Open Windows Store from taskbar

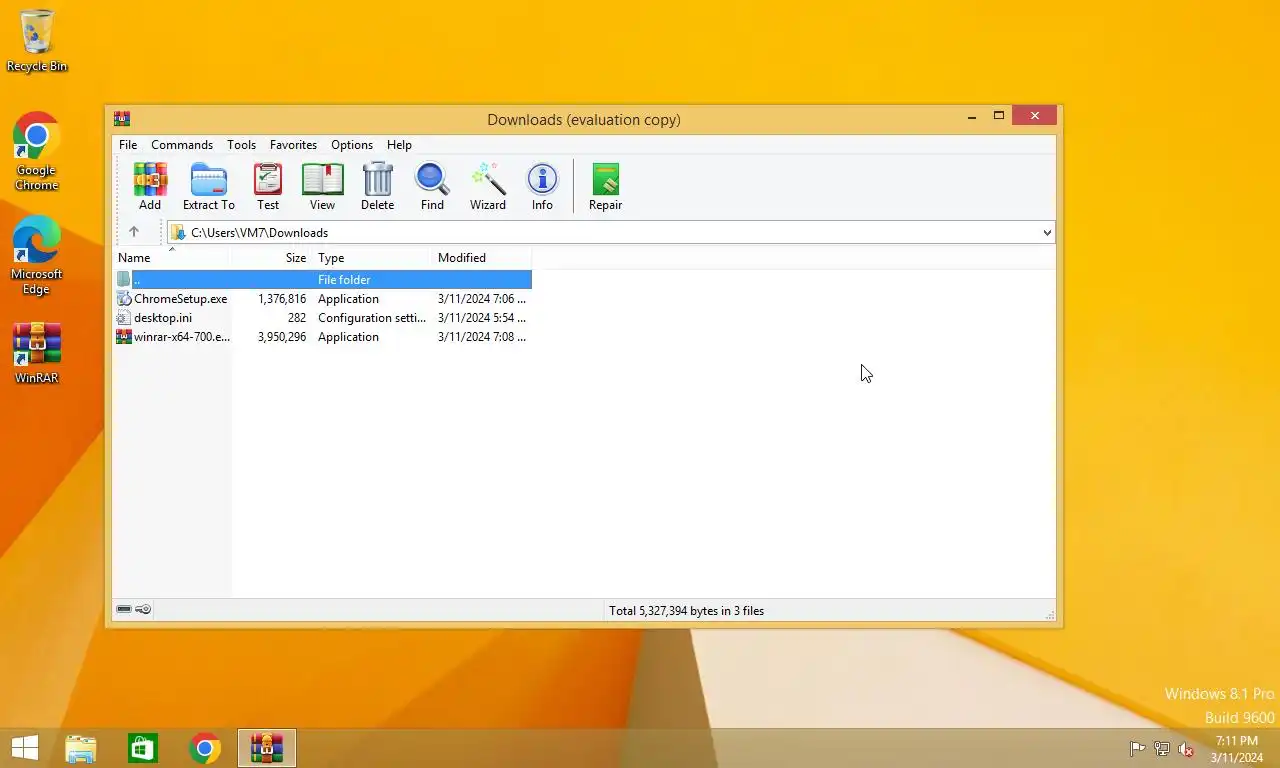[142, 748]
